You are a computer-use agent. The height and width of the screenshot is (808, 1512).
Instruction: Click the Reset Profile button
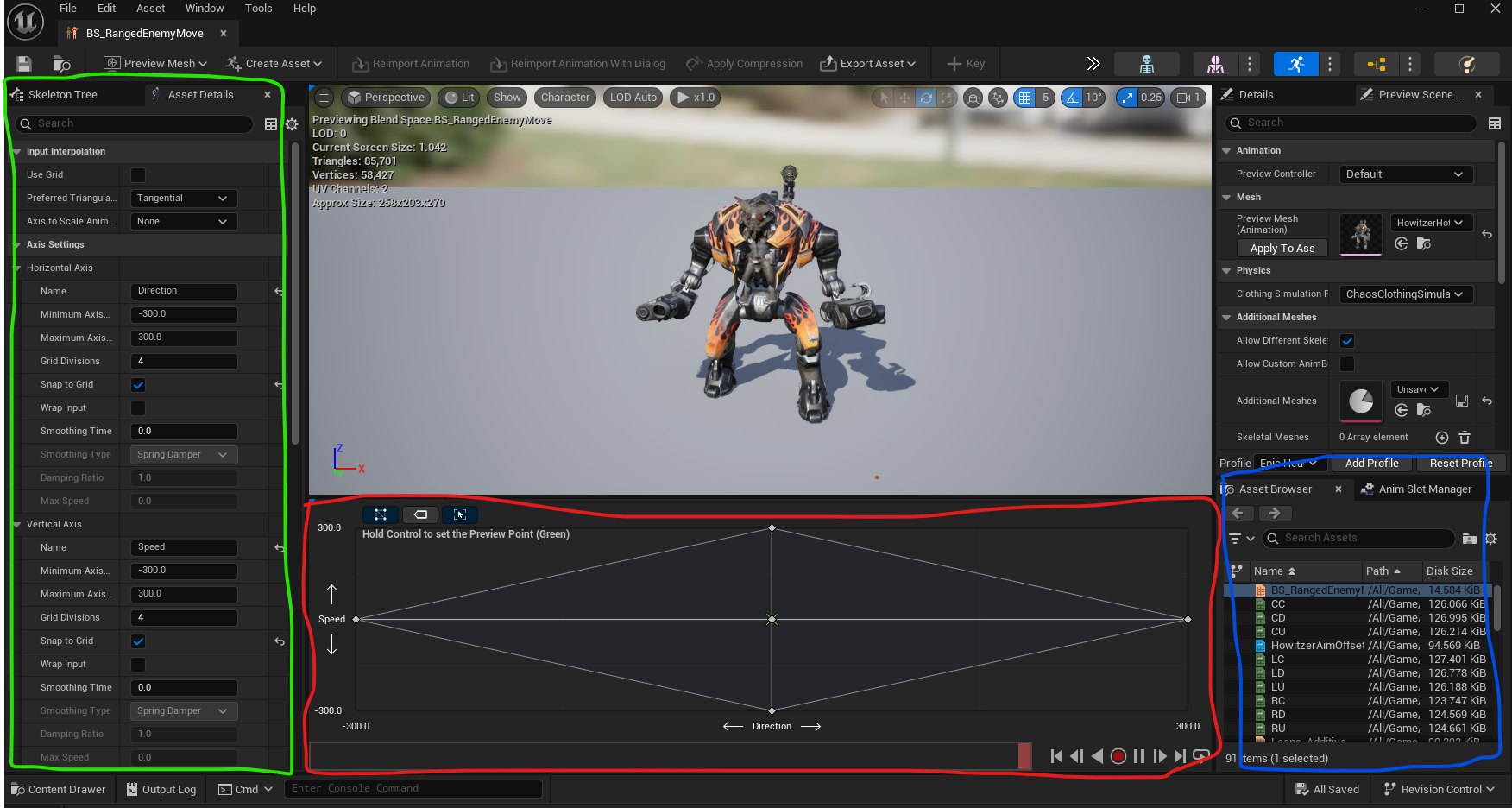click(x=1460, y=464)
